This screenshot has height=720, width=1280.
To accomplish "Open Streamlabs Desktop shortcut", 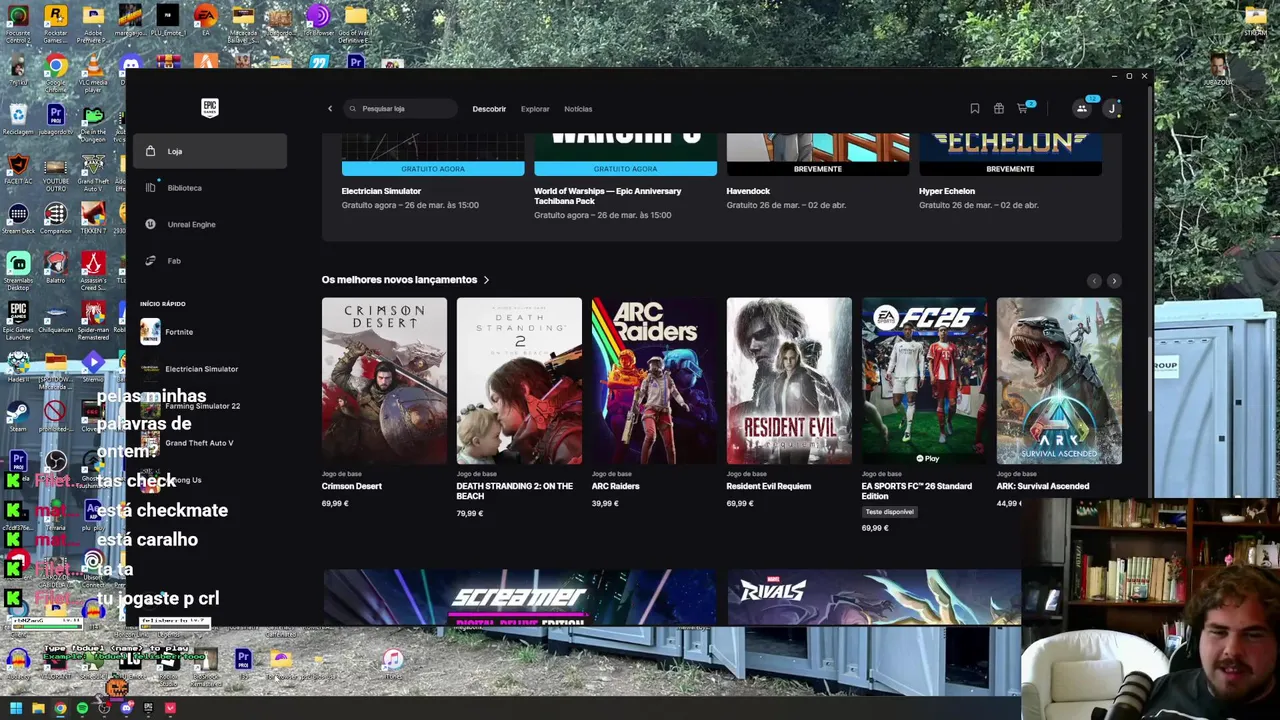I will coord(18,270).
